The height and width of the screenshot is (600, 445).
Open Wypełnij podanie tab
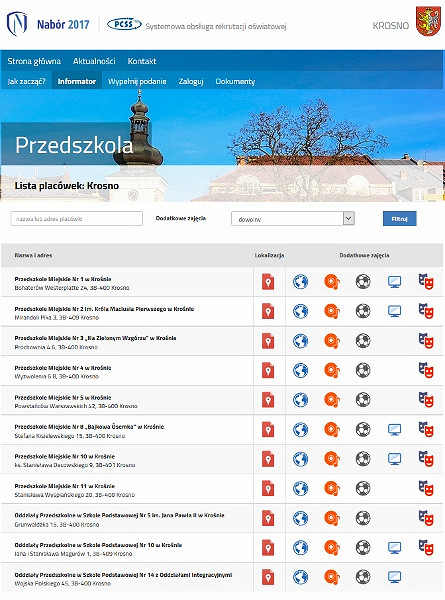(137, 81)
